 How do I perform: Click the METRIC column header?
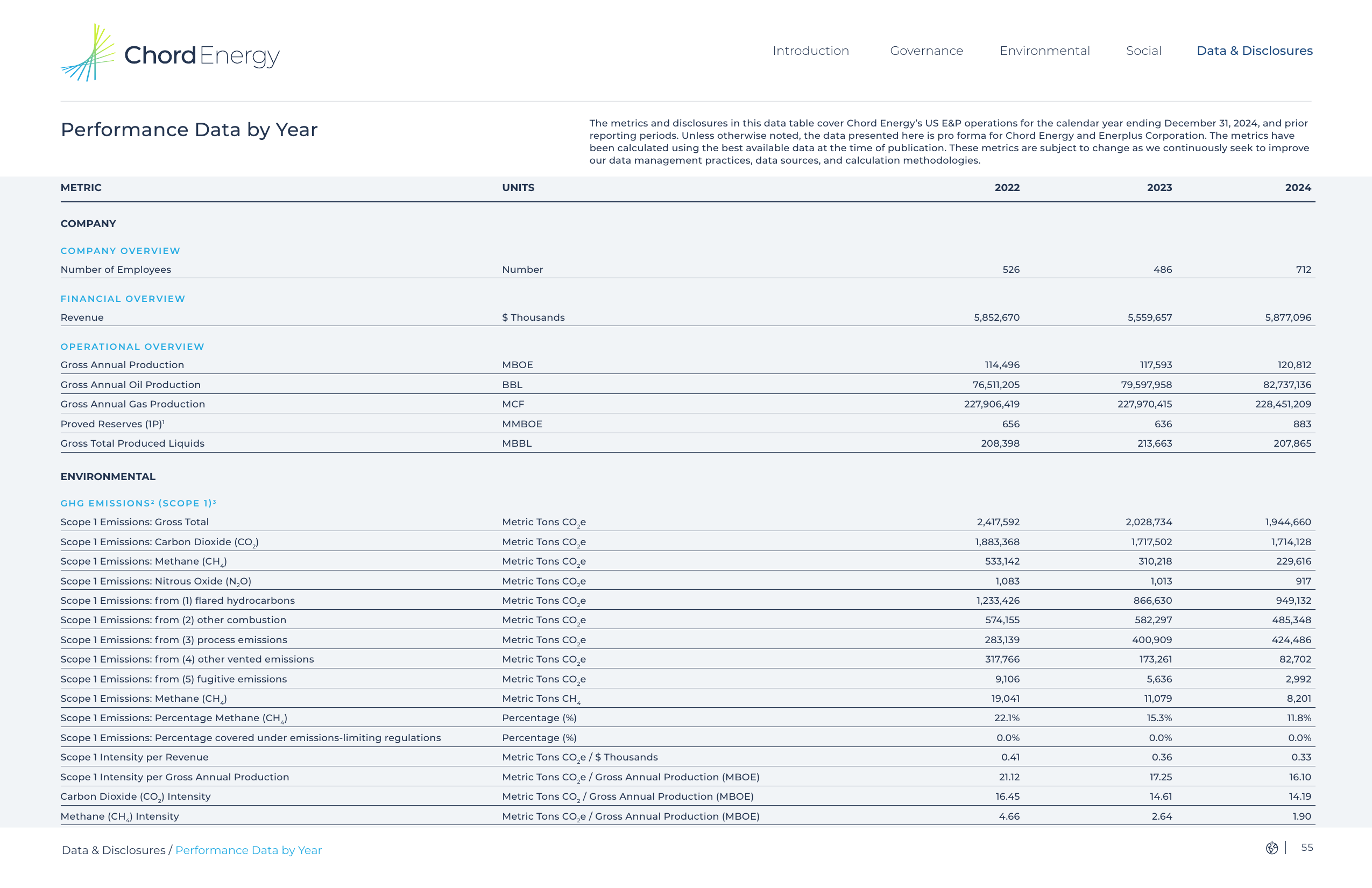(x=81, y=187)
